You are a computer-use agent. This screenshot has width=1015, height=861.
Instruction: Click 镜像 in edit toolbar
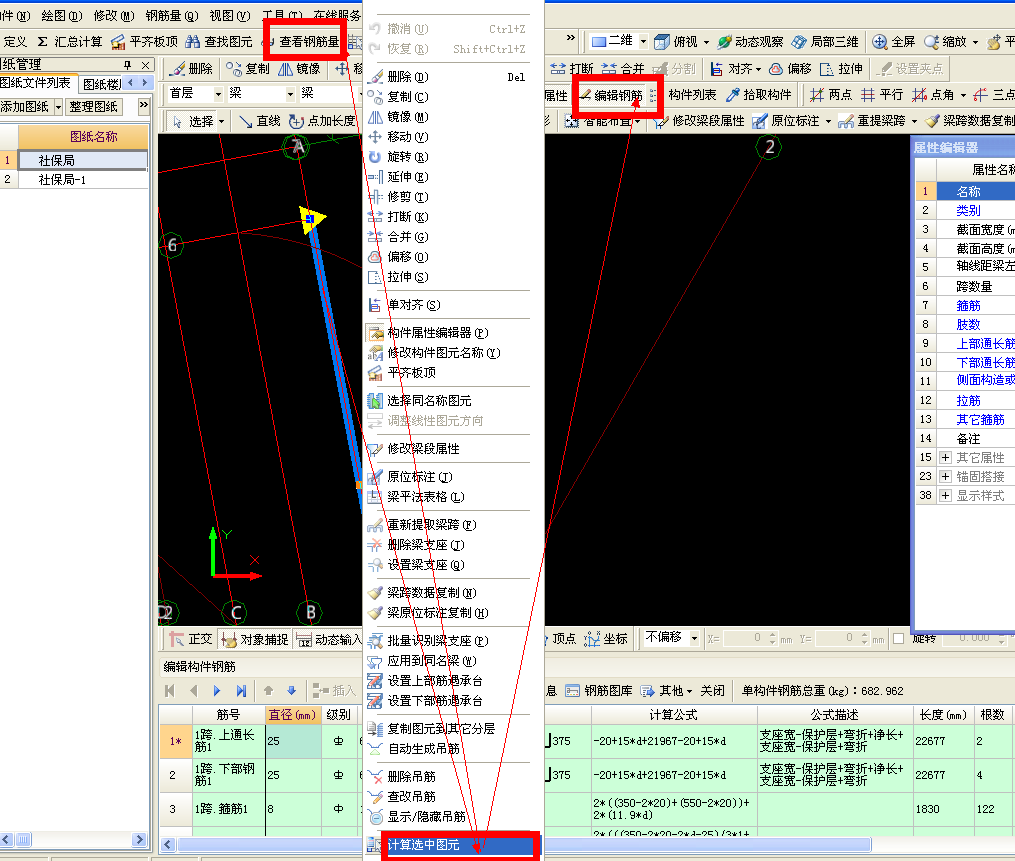click(x=299, y=69)
